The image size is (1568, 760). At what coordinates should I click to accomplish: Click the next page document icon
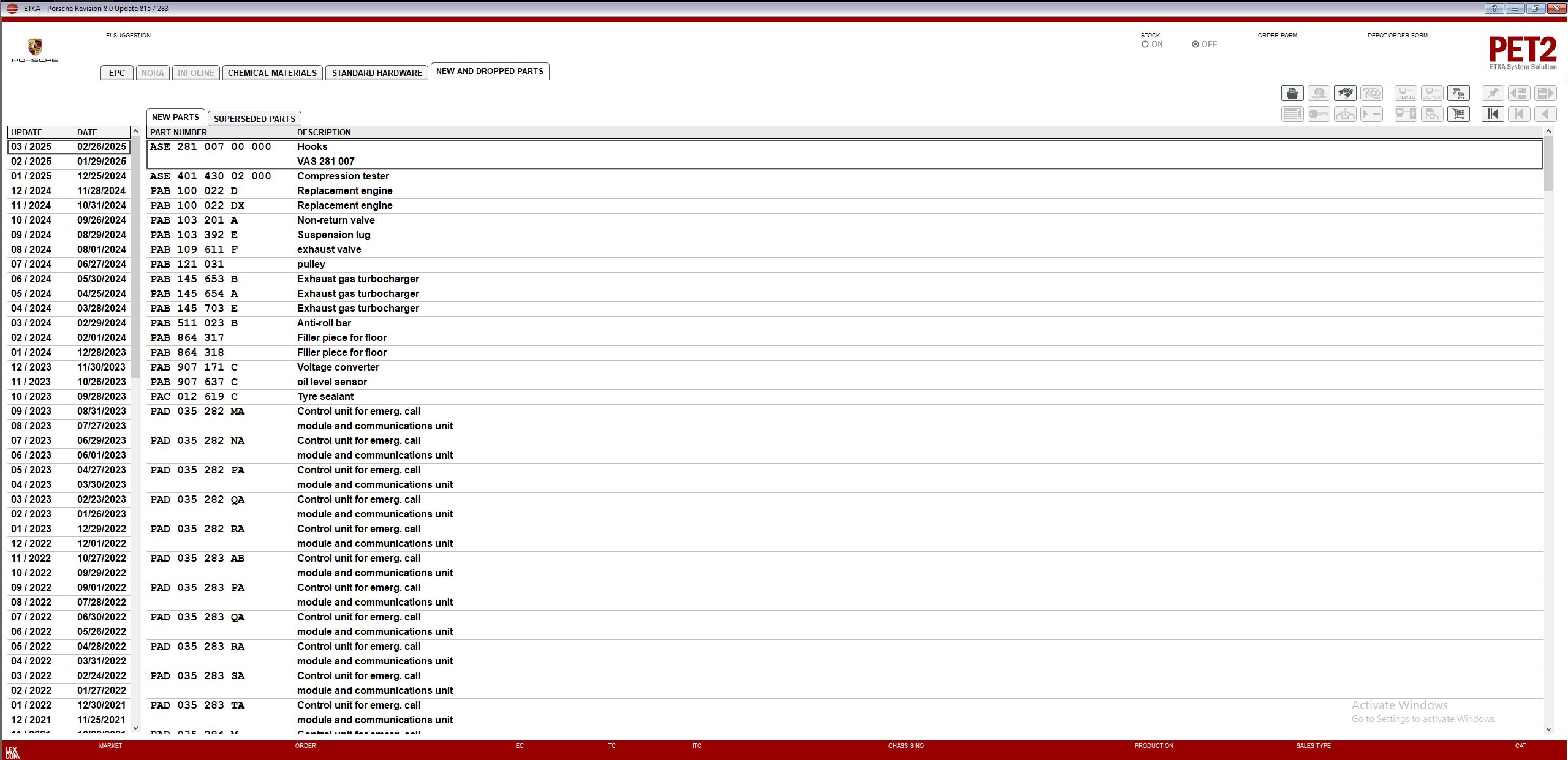tap(1547, 92)
